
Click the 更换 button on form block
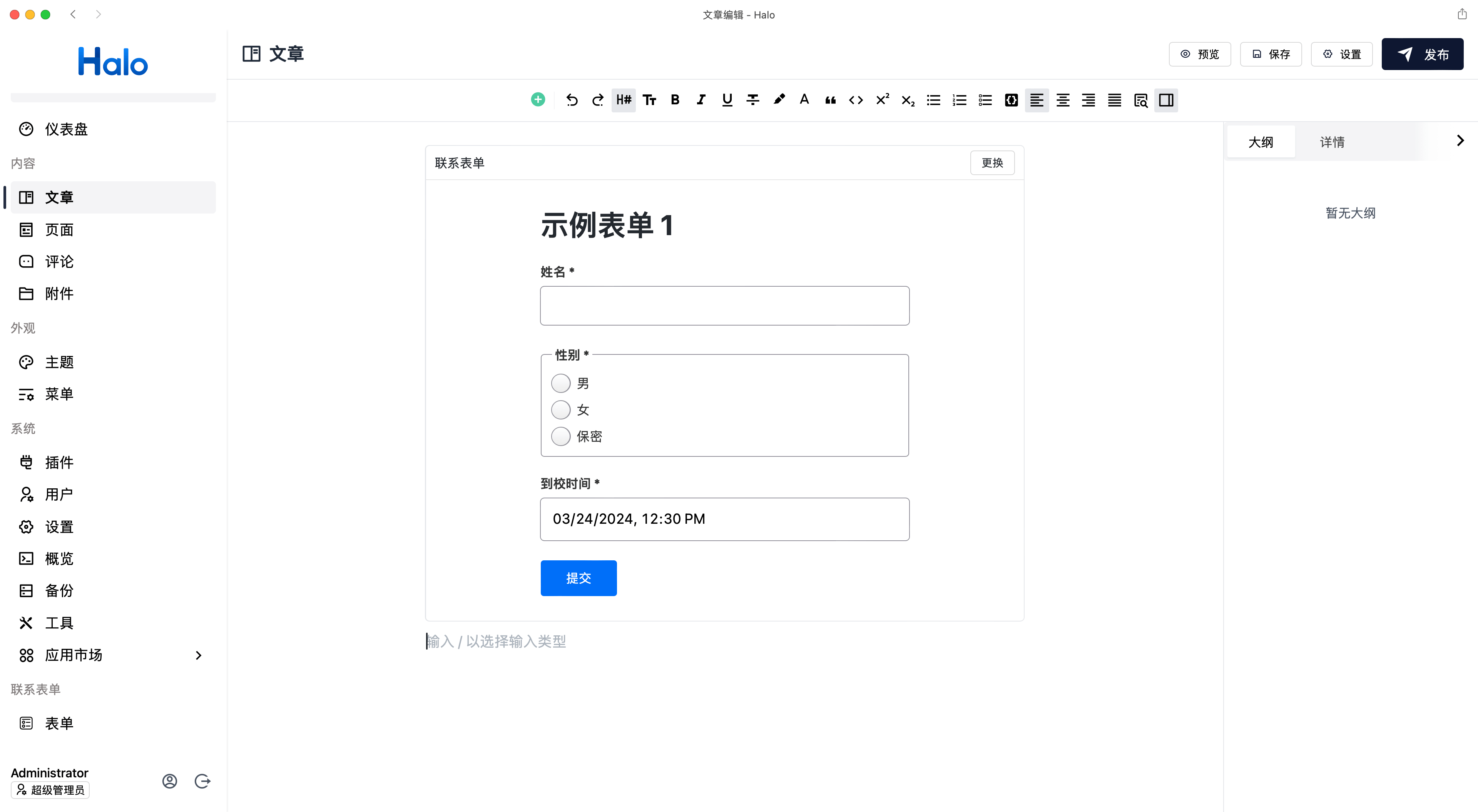click(992, 163)
